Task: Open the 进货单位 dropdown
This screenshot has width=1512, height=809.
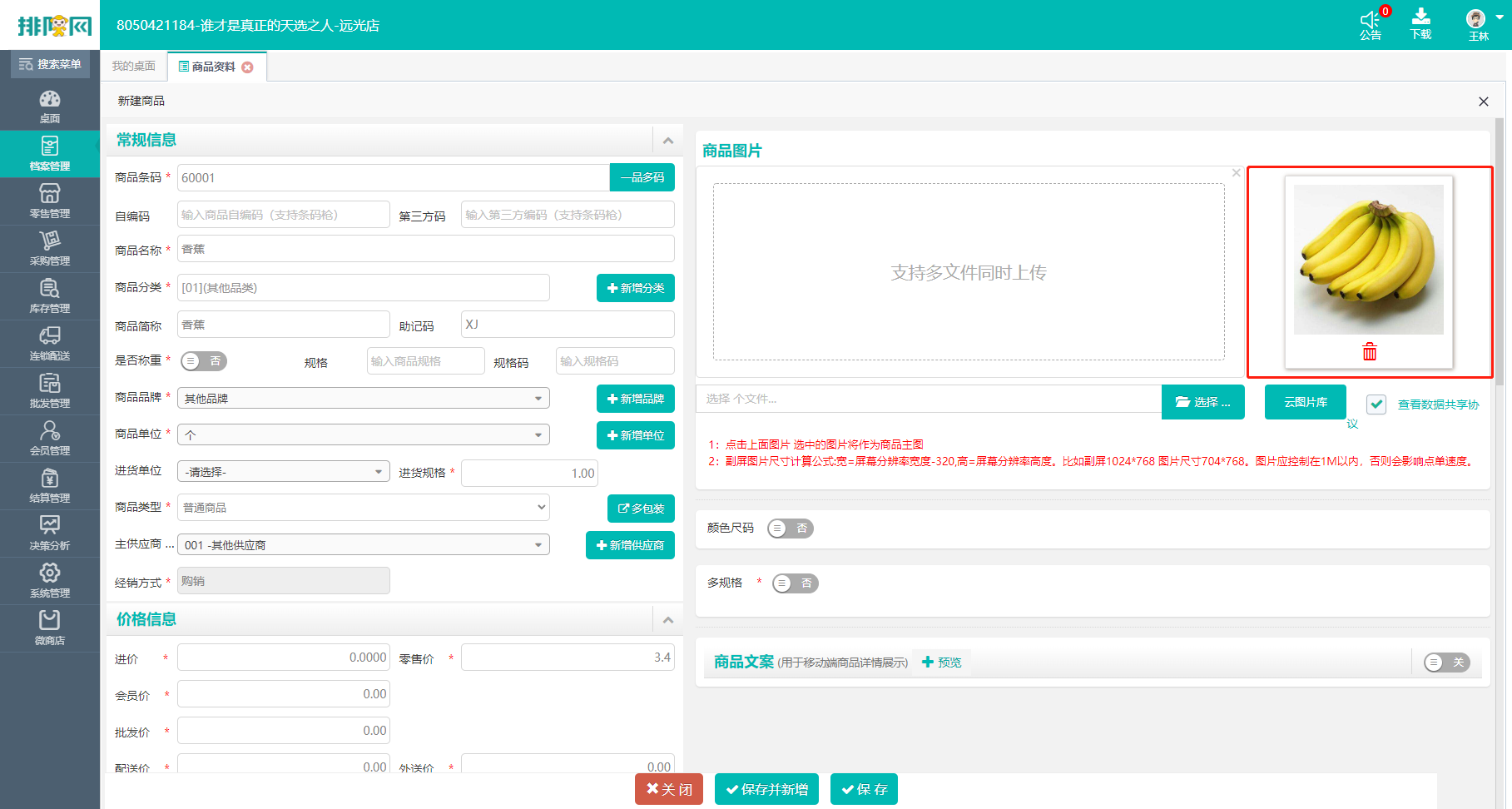Action: click(x=284, y=472)
